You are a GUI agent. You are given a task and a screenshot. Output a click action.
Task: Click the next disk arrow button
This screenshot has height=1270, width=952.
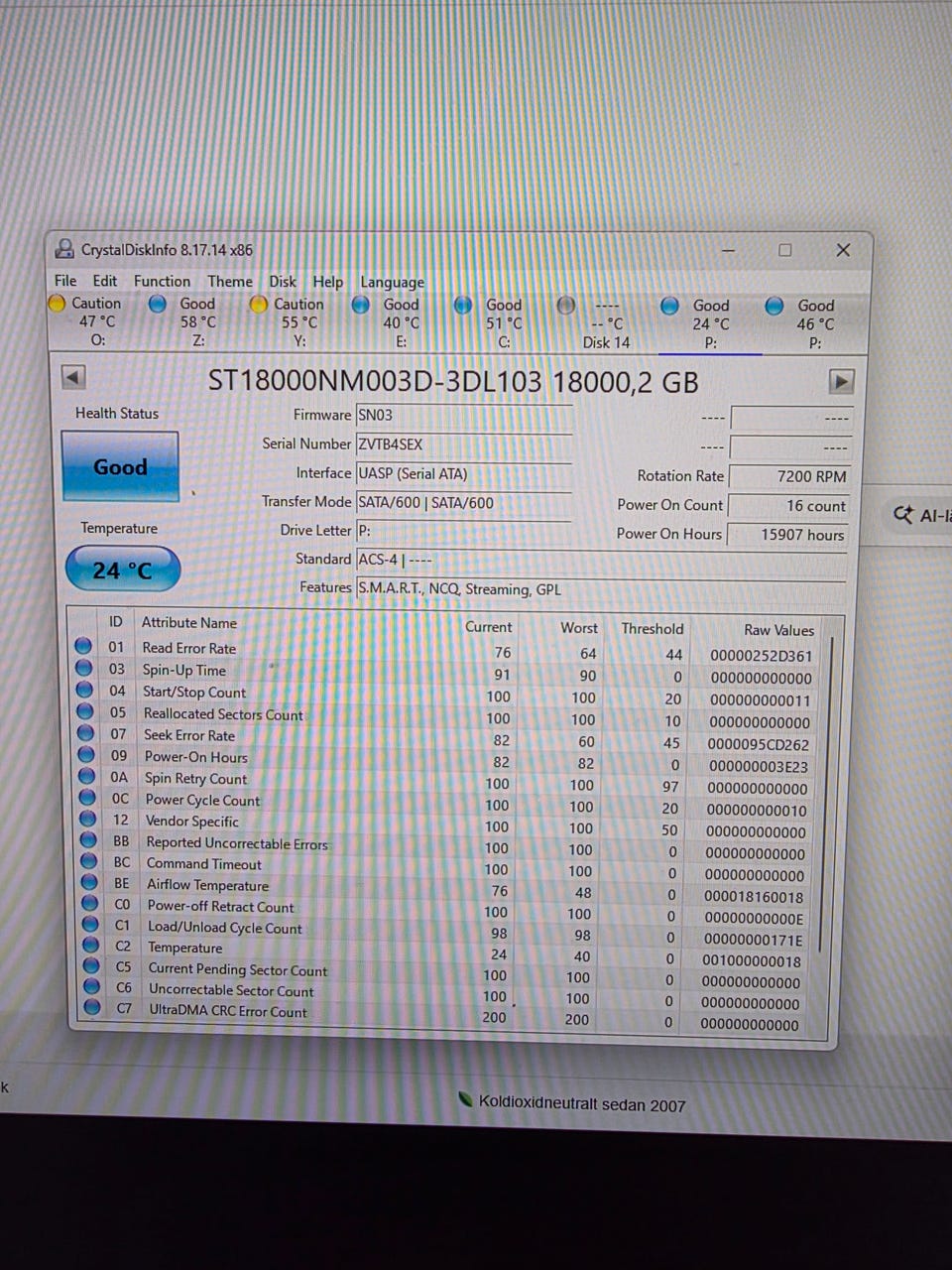(840, 381)
